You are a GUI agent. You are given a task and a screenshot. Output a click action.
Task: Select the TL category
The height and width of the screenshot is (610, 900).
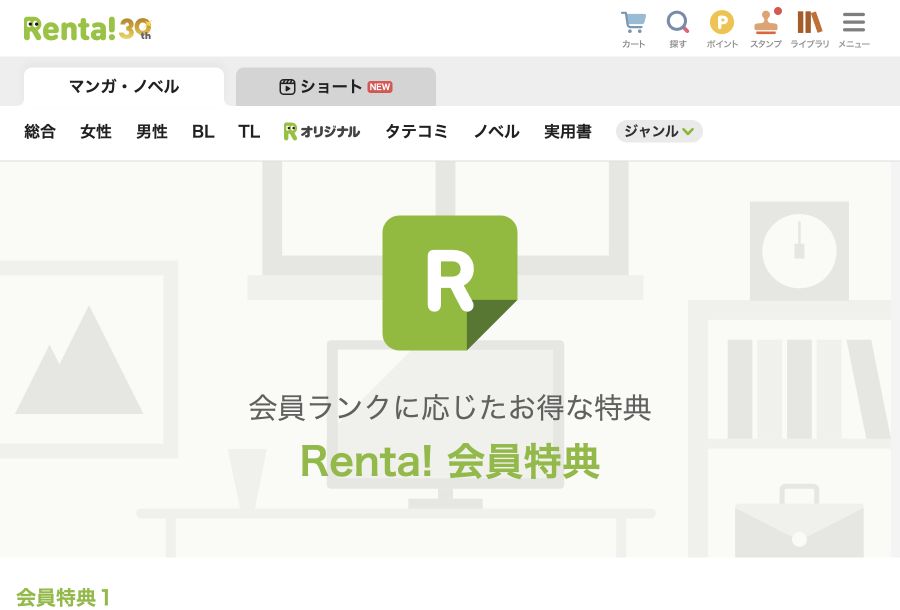point(249,131)
